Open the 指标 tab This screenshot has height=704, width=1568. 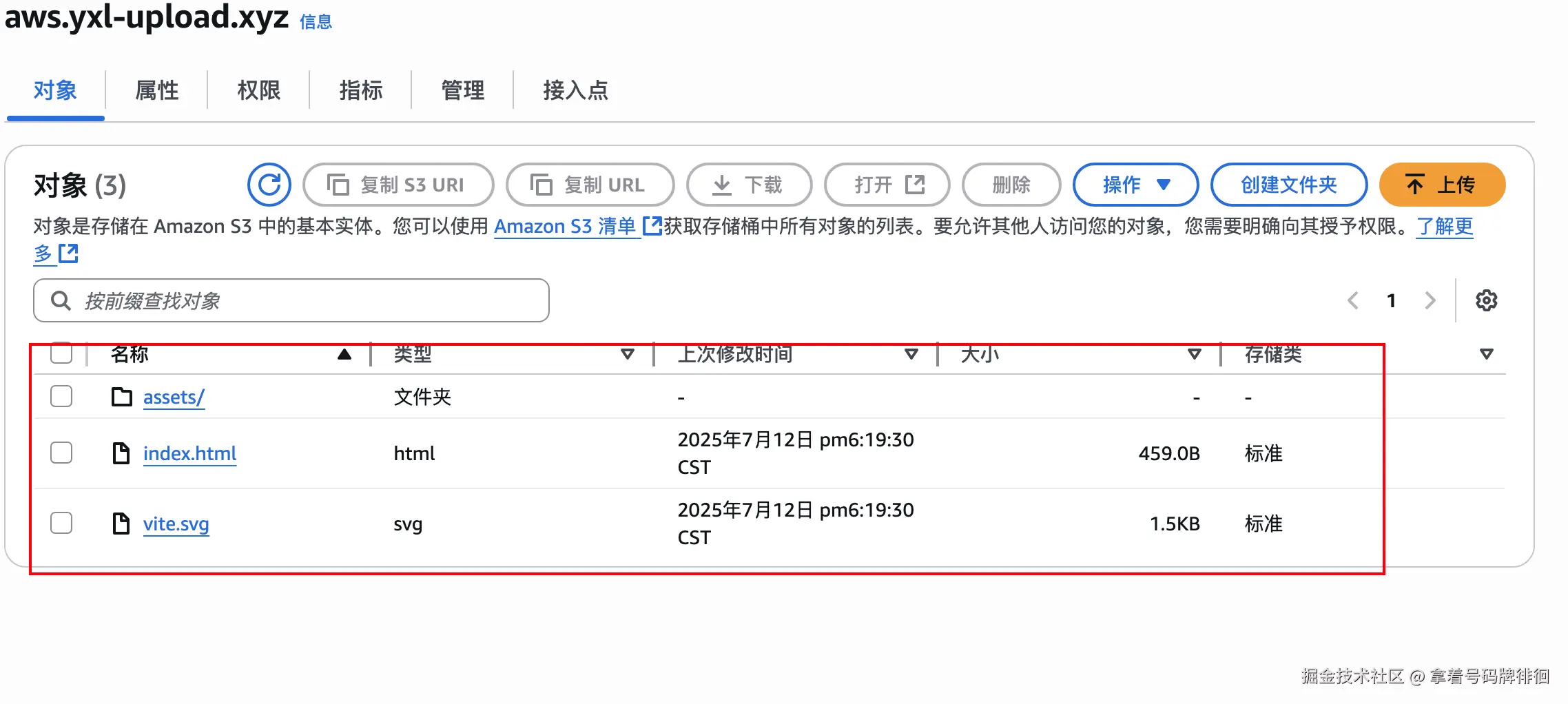point(361,90)
